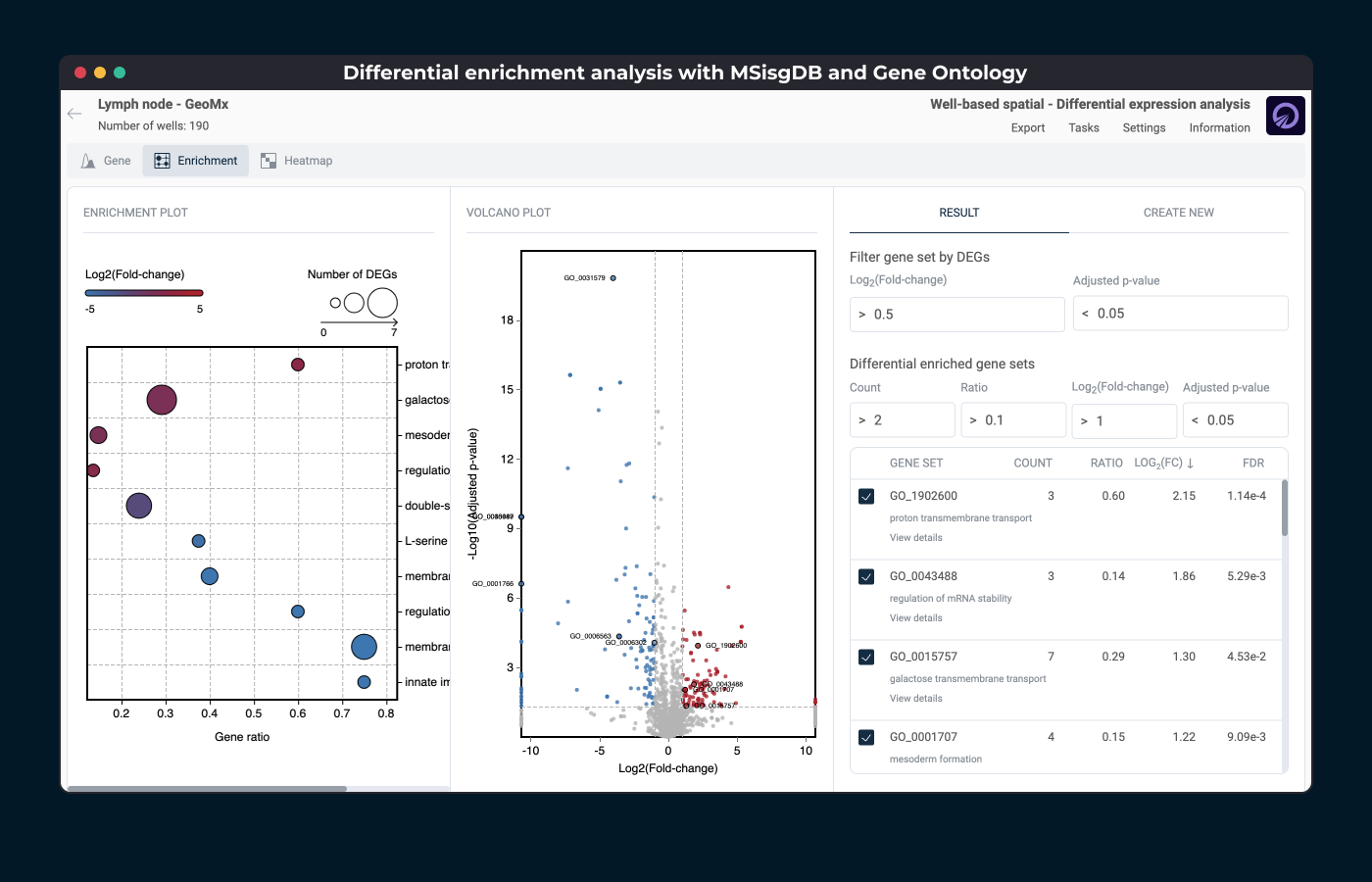
Task: Click the green window maximize dot
Action: (x=120, y=73)
